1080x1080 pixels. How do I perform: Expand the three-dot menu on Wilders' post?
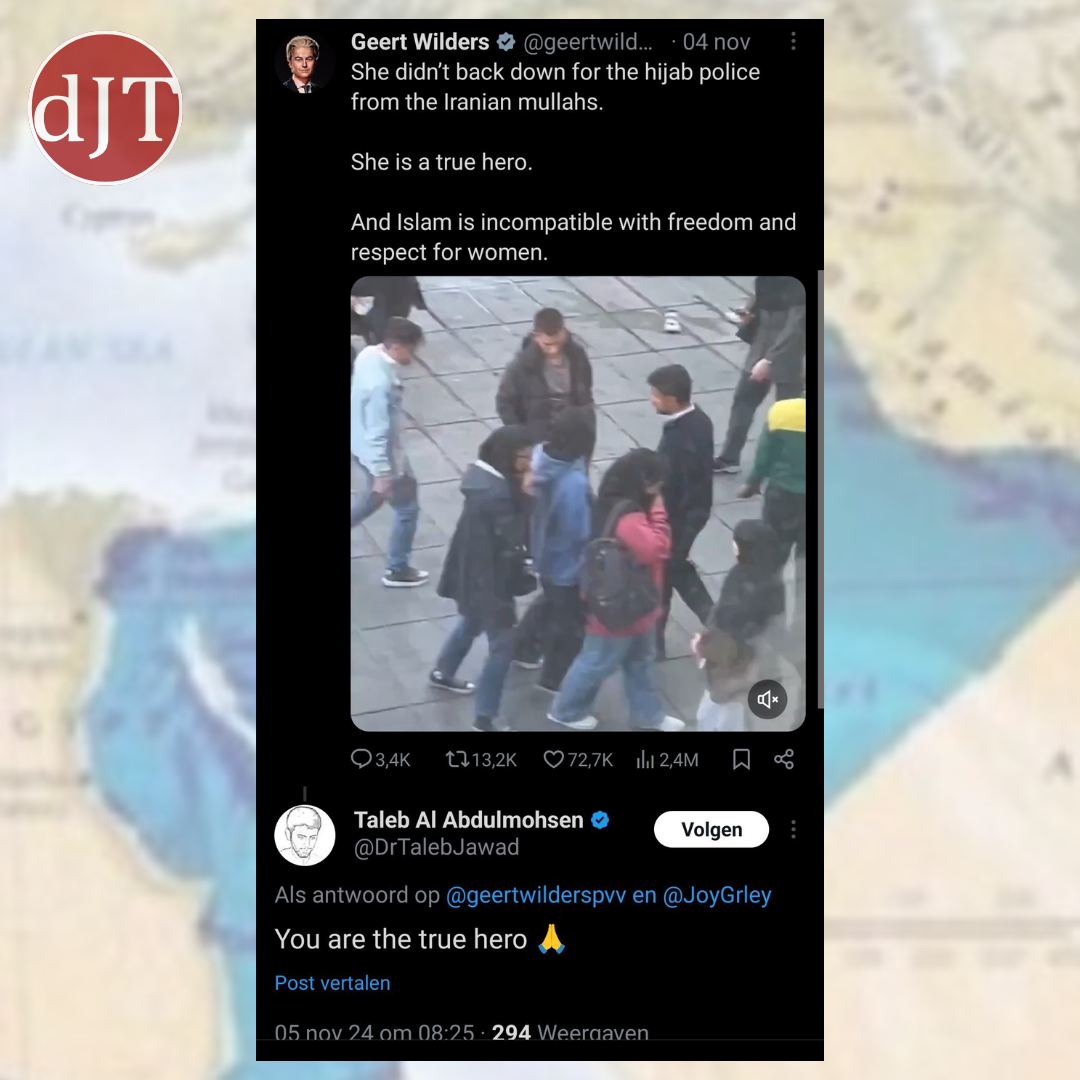coord(793,41)
